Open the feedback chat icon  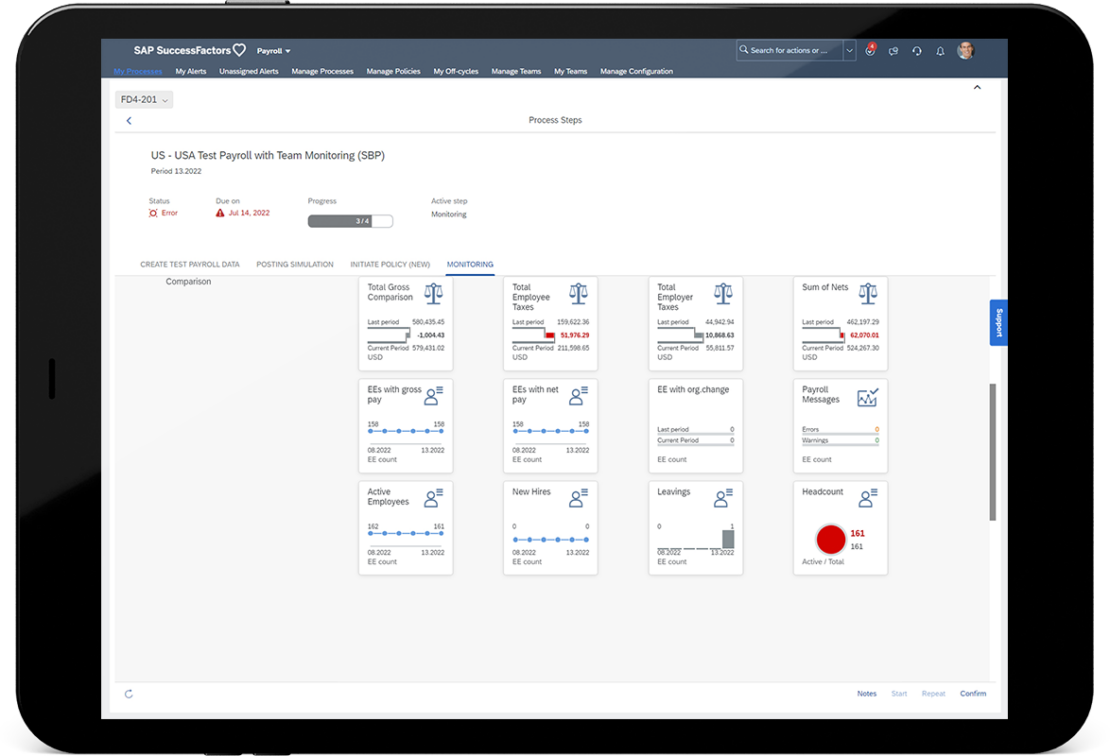[x=893, y=50]
